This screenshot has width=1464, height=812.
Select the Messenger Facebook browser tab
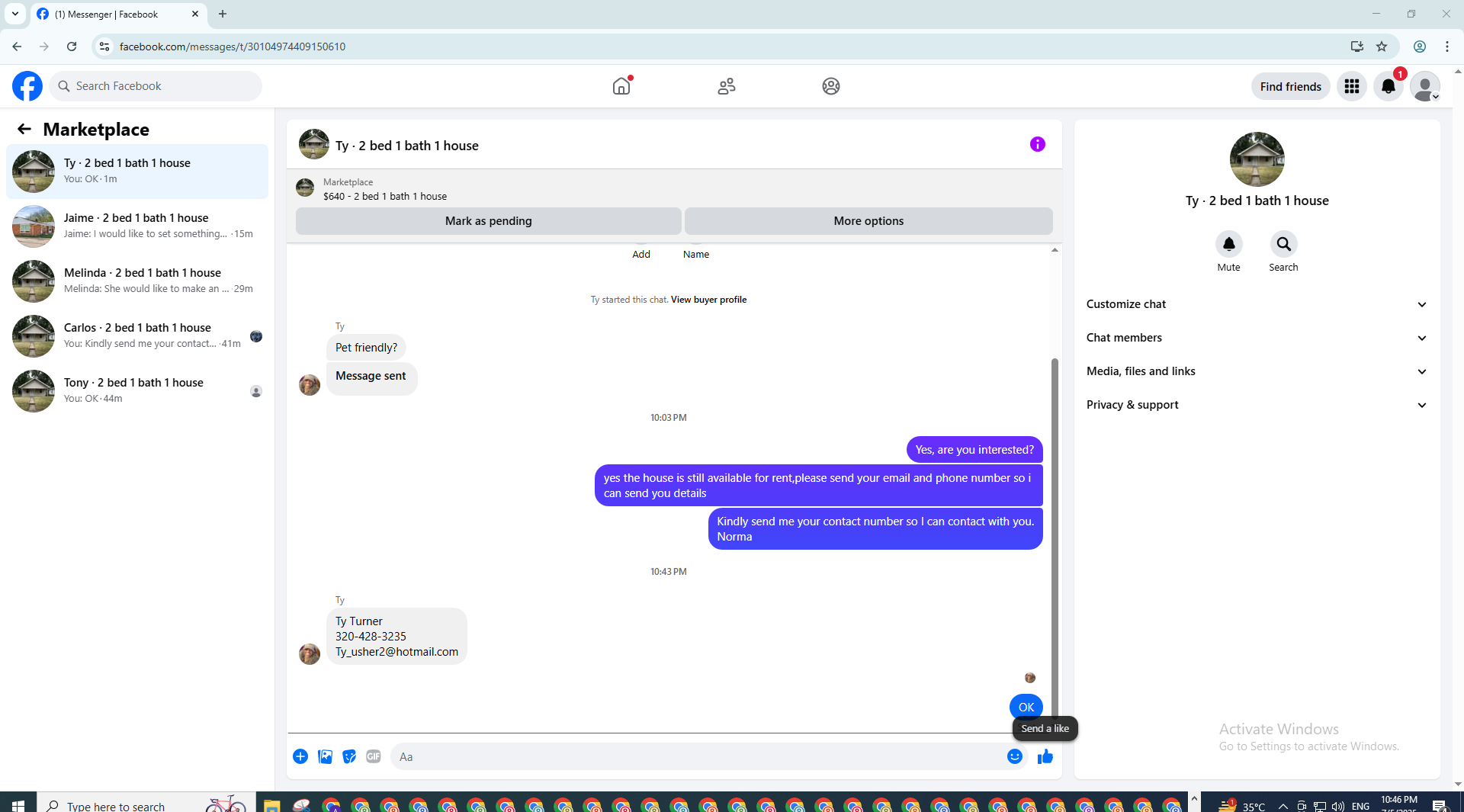[x=118, y=14]
